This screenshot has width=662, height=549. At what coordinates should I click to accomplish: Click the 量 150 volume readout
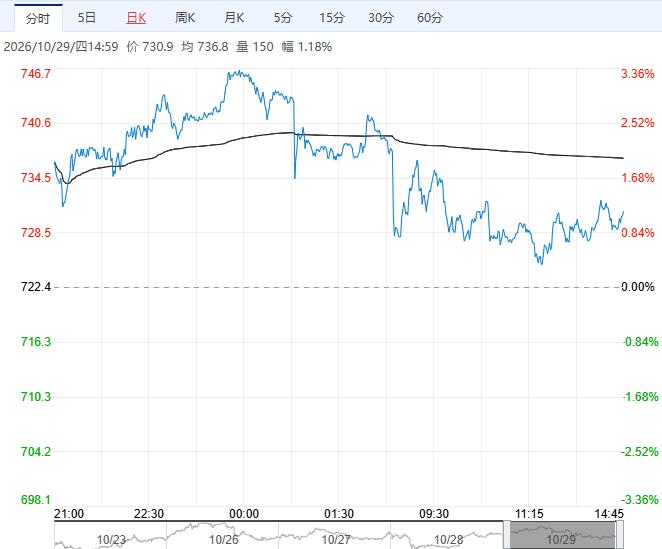(255, 46)
